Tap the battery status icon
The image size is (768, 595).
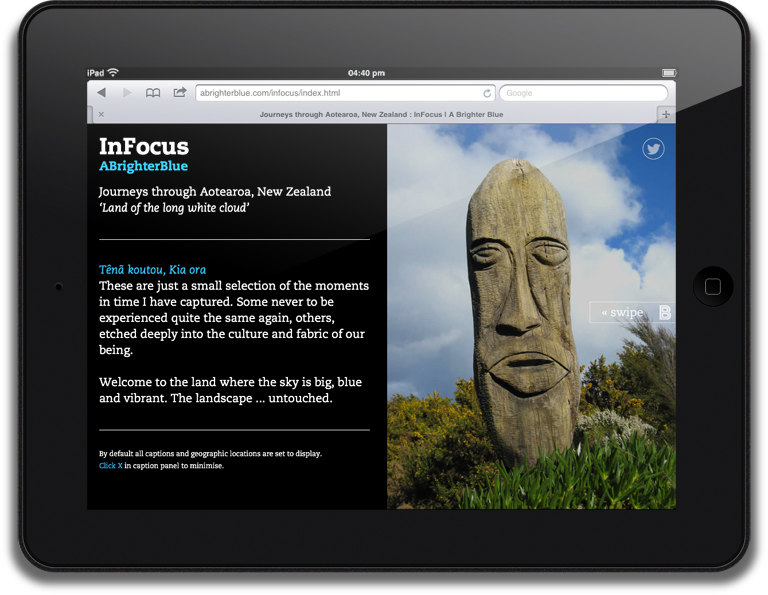coord(667,73)
